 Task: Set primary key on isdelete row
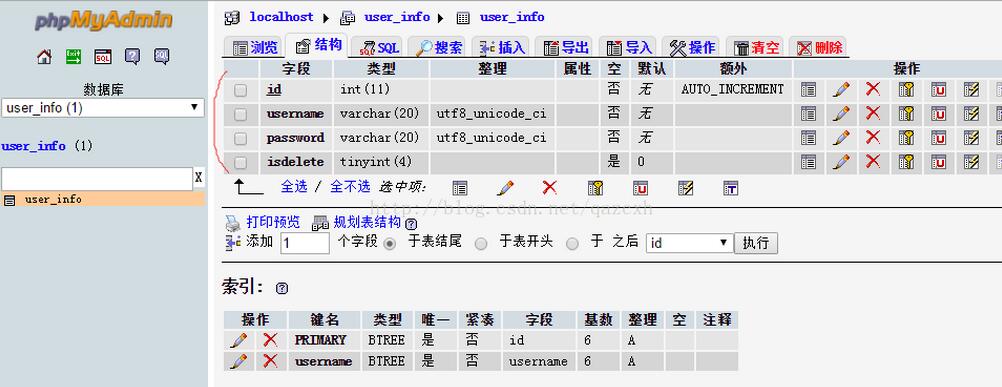point(906,162)
